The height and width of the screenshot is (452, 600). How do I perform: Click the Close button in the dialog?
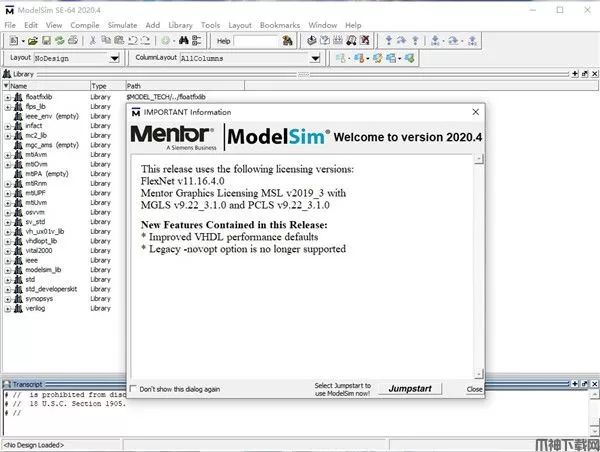tap(474, 389)
